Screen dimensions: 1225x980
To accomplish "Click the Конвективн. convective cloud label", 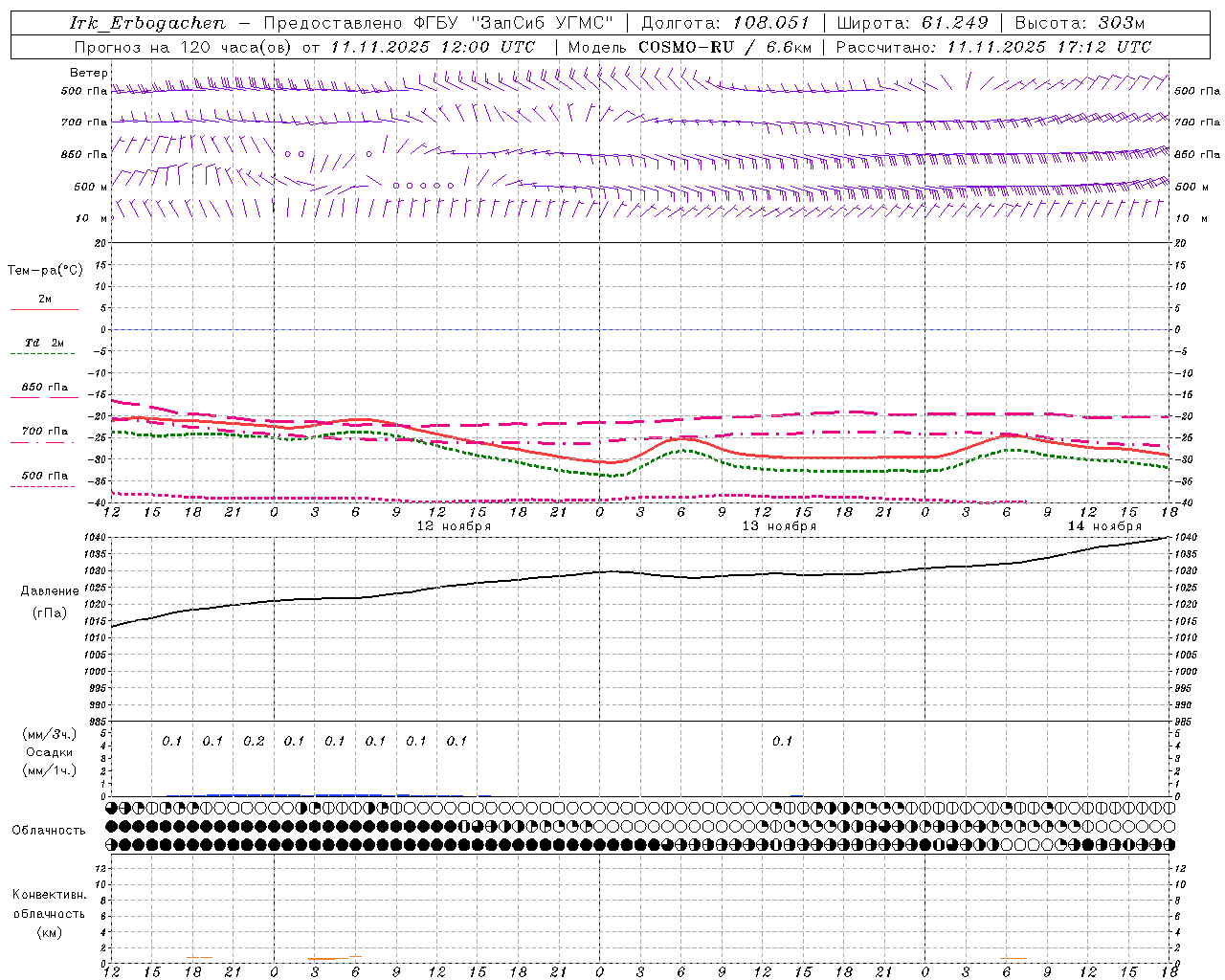I will coord(49,895).
